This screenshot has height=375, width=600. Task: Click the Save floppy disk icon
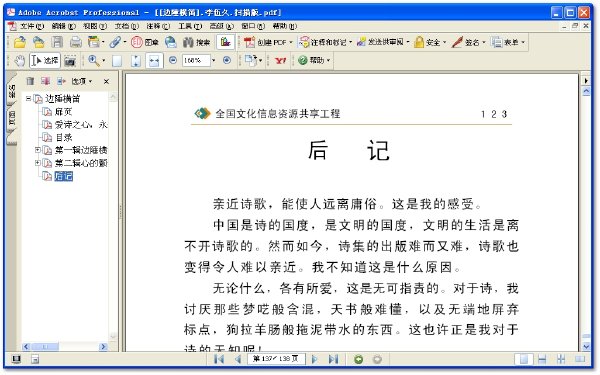tap(57, 42)
